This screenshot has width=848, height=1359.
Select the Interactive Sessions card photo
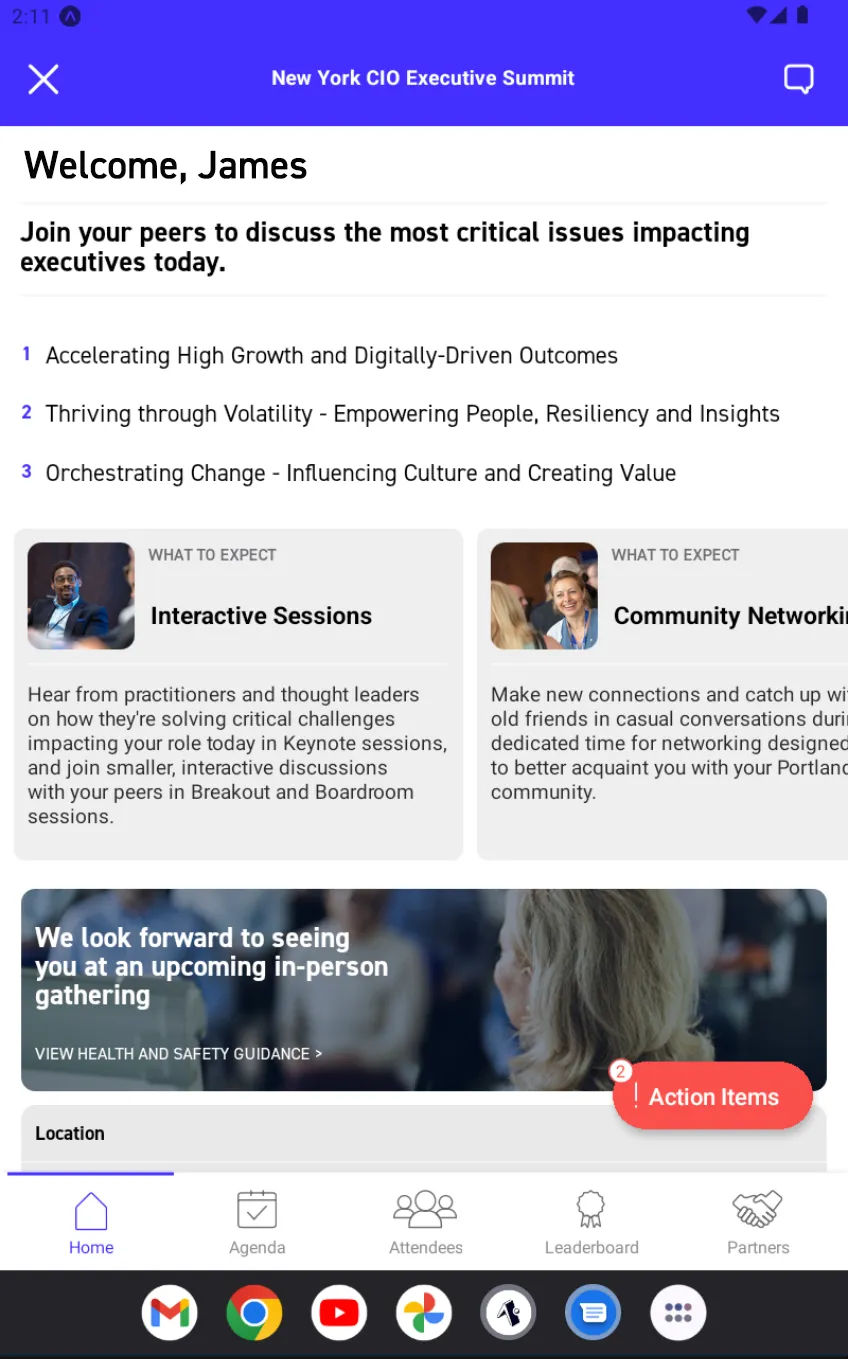coord(81,596)
